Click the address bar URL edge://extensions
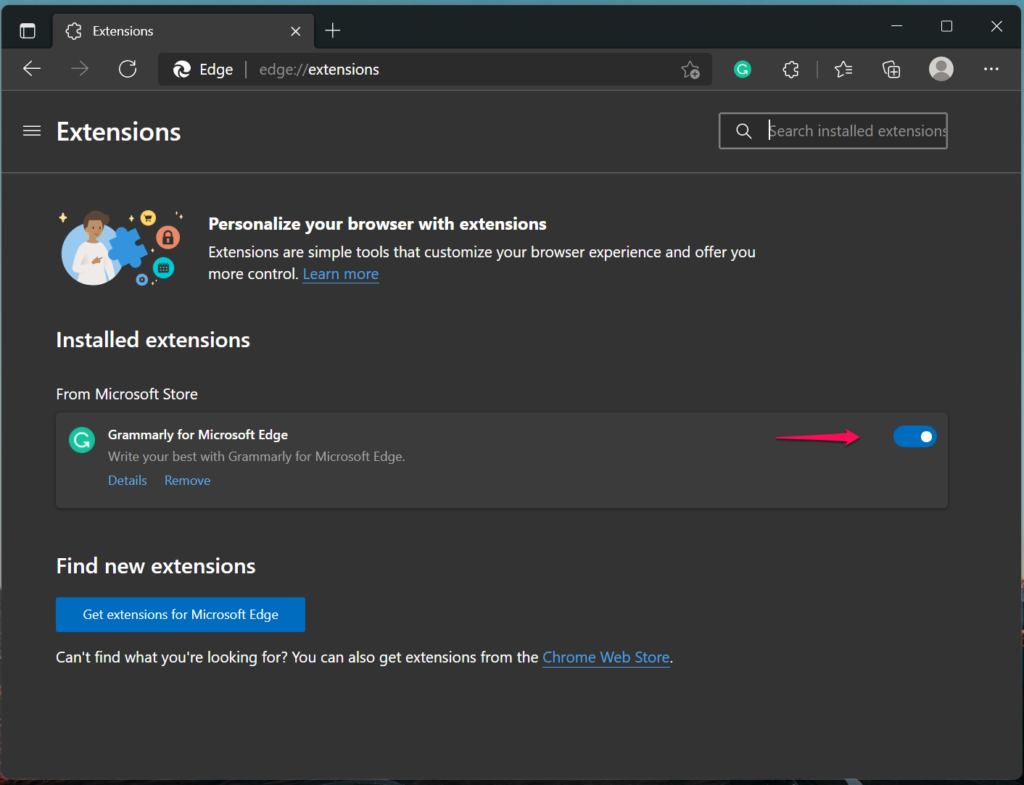The image size is (1024, 785). 319,69
